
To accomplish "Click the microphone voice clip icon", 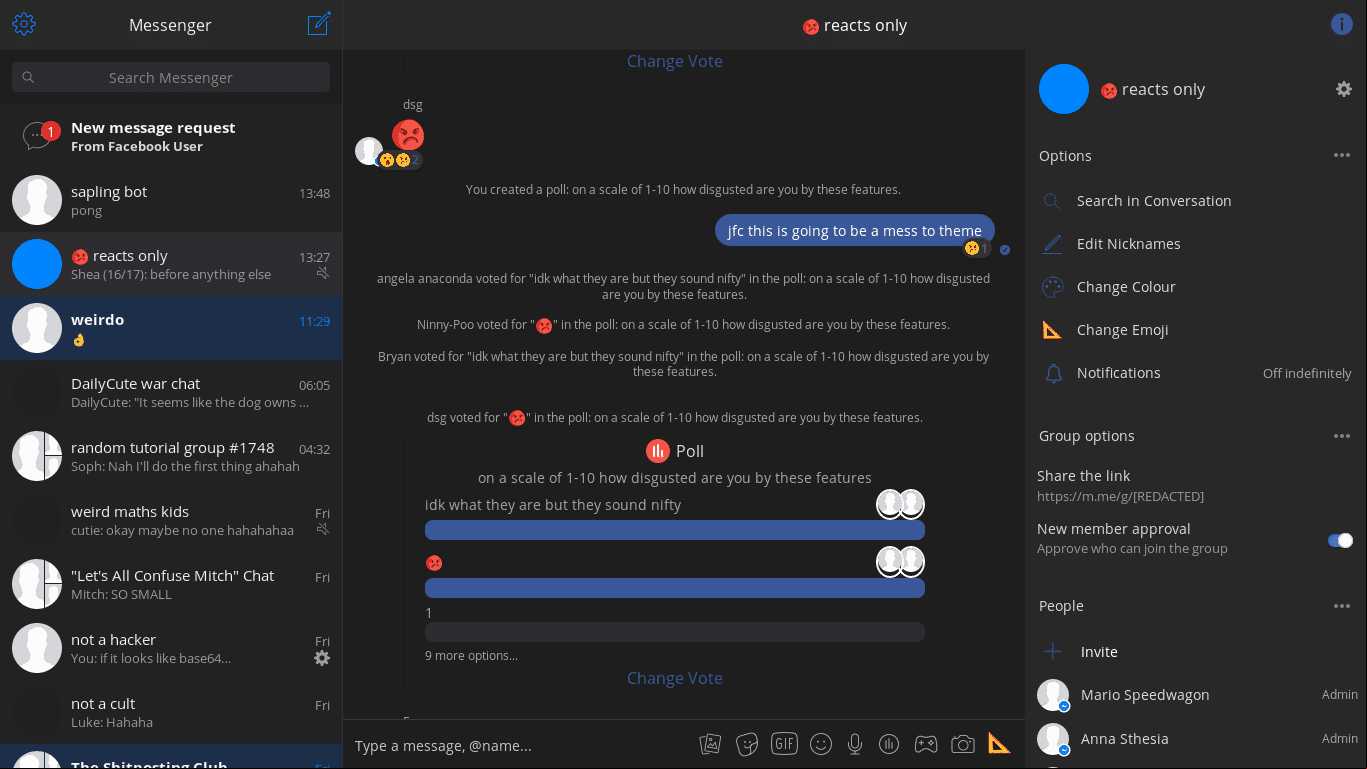I will tap(855, 744).
